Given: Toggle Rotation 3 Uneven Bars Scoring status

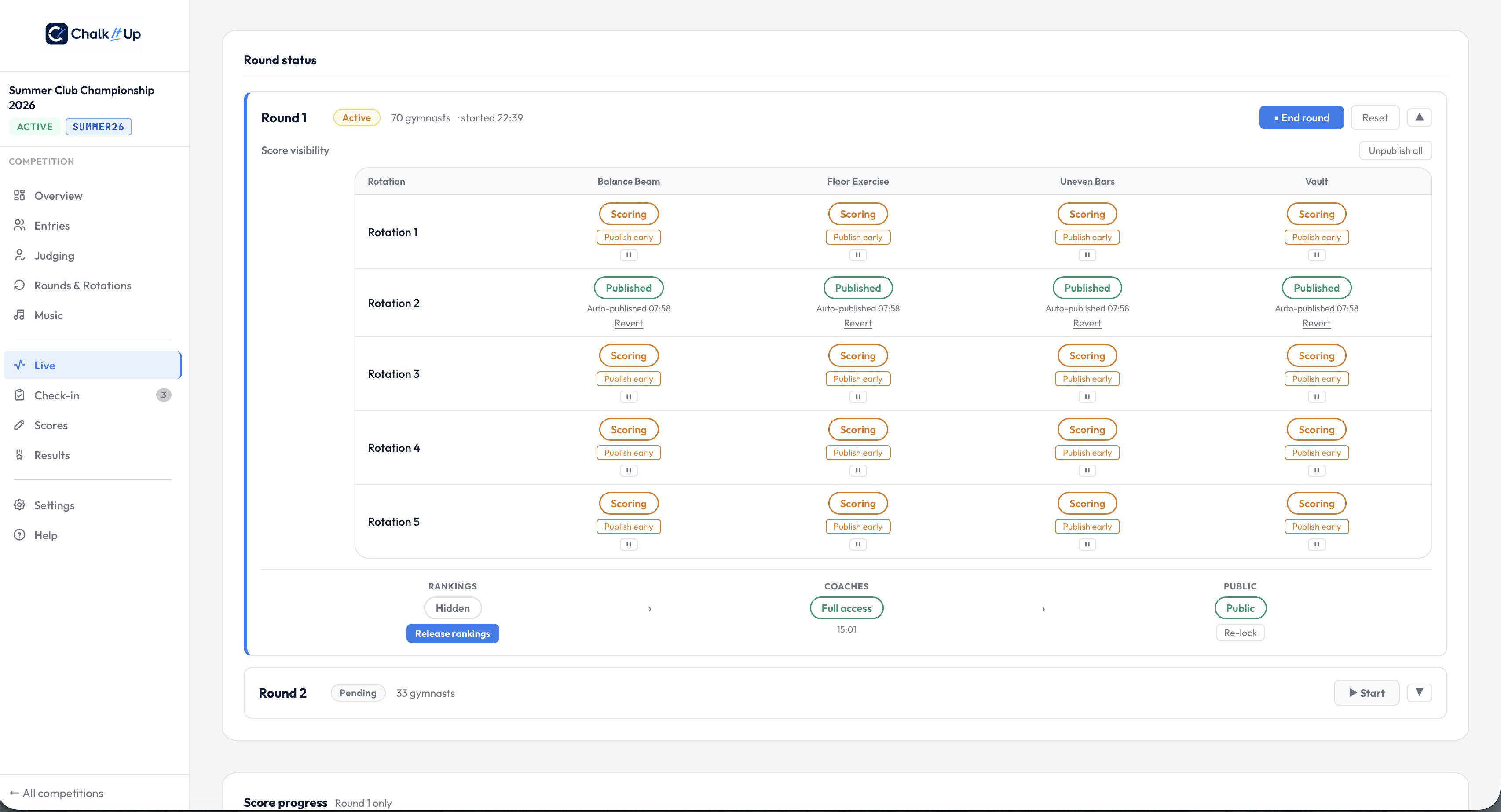Looking at the screenshot, I should coord(1087,355).
